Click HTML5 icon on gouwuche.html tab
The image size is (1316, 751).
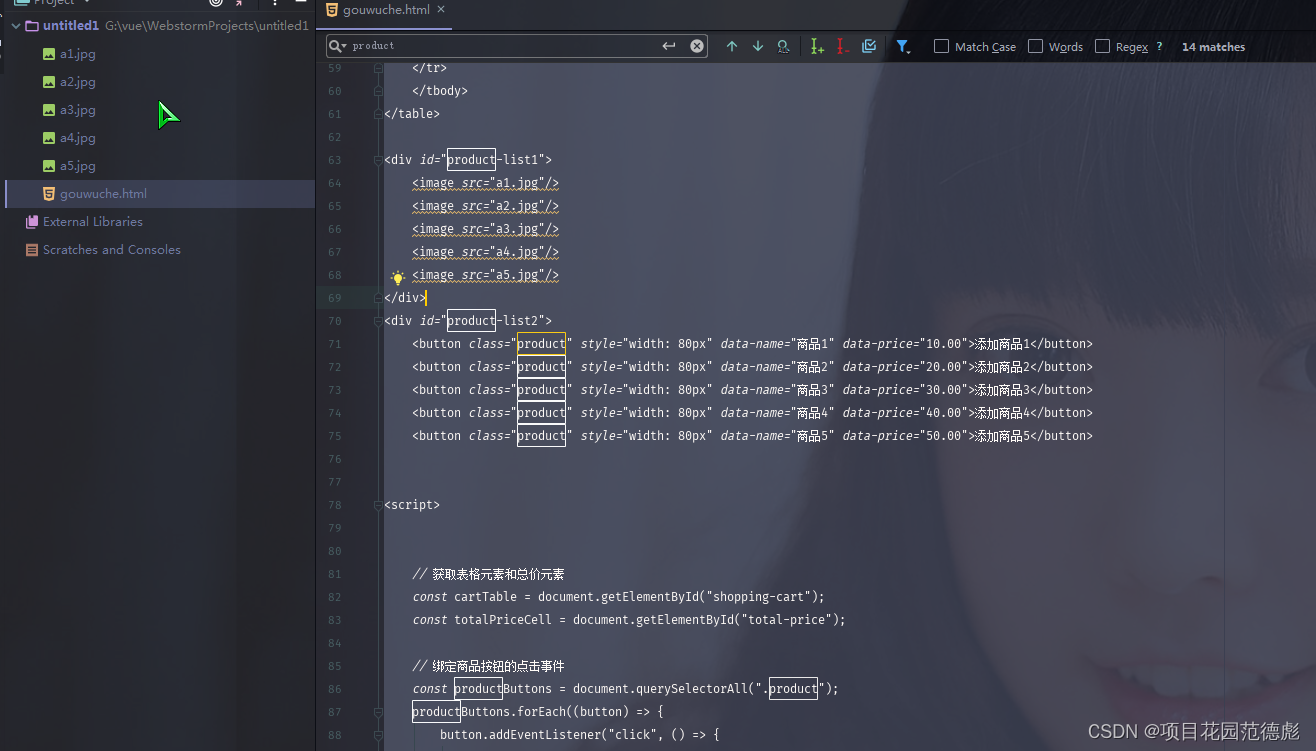332,9
